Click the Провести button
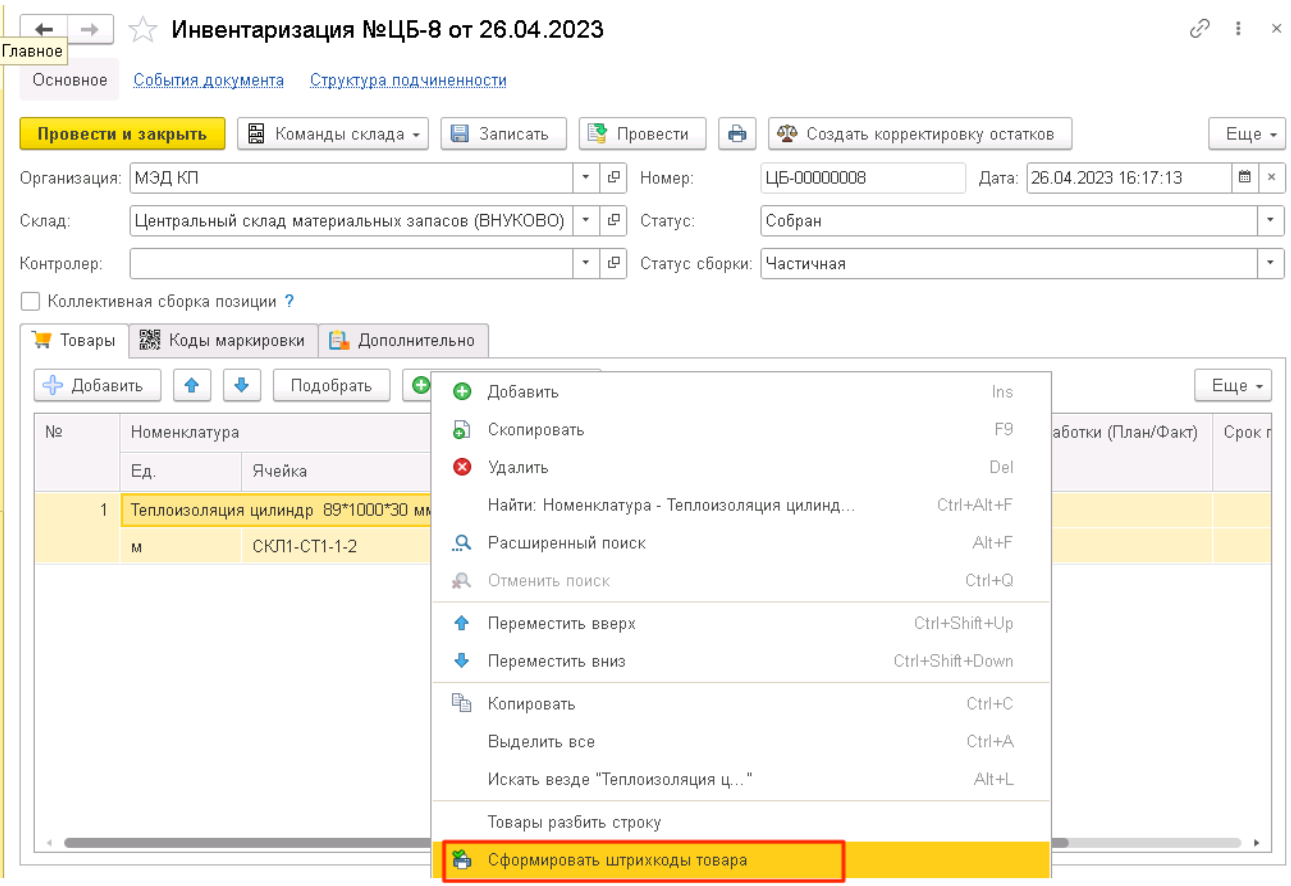This screenshot has width=1291, height=886. click(x=643, y=134)
